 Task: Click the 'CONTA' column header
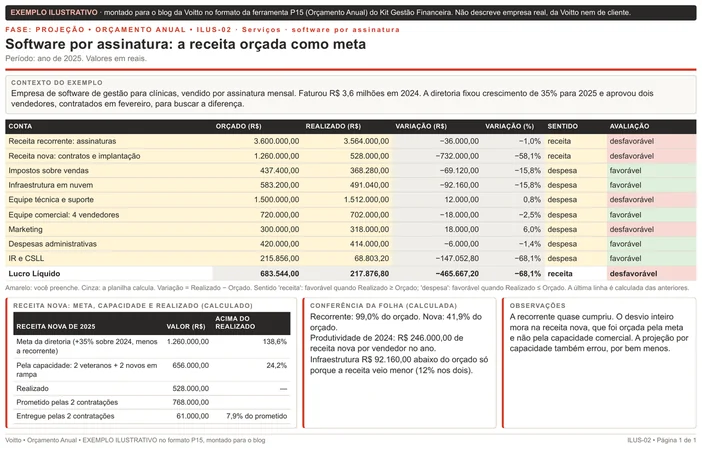point(20,126)
